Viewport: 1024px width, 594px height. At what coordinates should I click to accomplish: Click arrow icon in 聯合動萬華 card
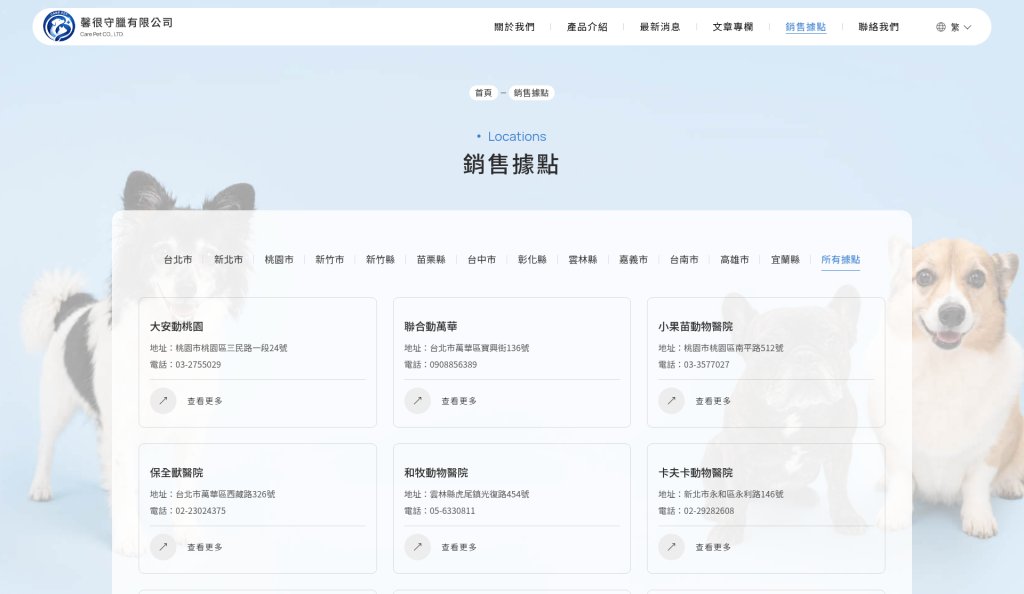pos(417,401)
